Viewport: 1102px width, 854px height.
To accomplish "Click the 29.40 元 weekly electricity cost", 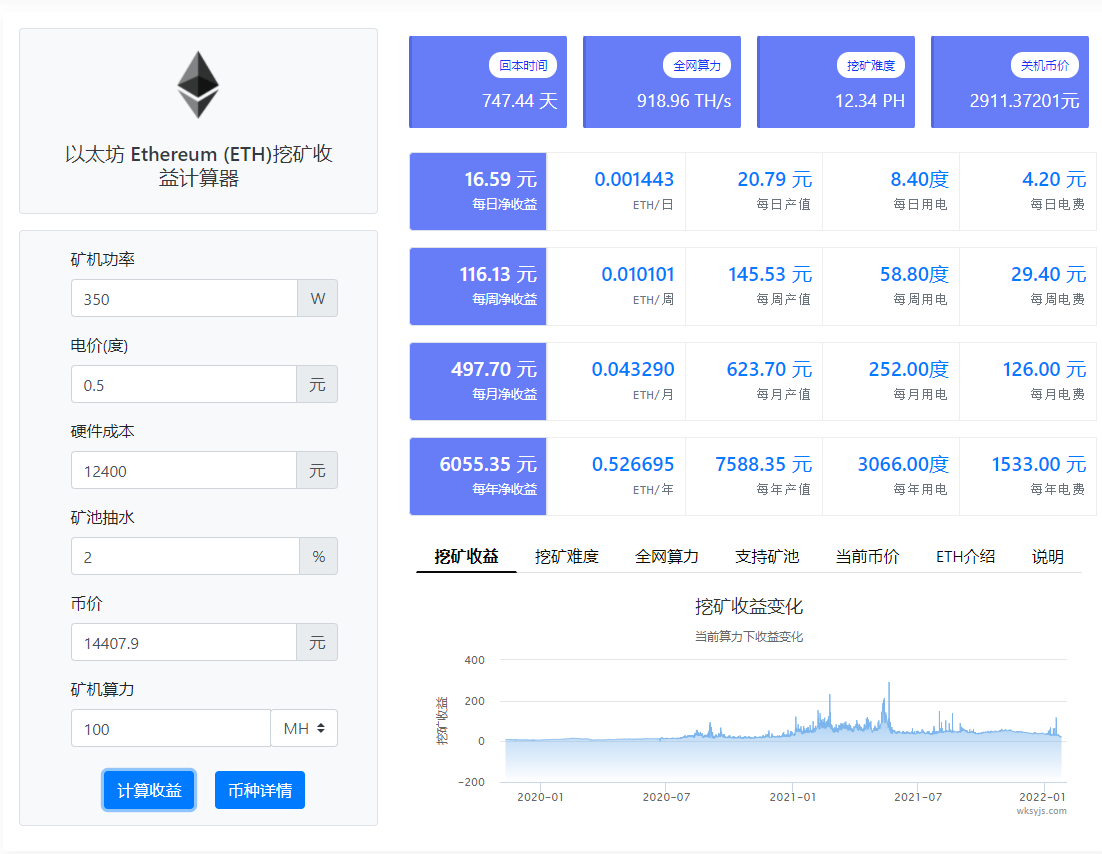I will (x=1049, y=275).
